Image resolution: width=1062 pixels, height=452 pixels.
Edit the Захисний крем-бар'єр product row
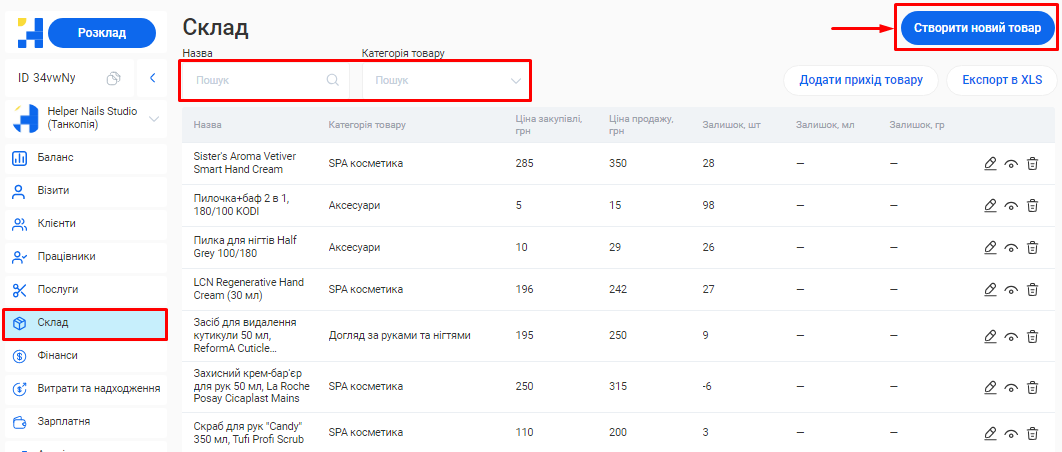tap(990, 387)
